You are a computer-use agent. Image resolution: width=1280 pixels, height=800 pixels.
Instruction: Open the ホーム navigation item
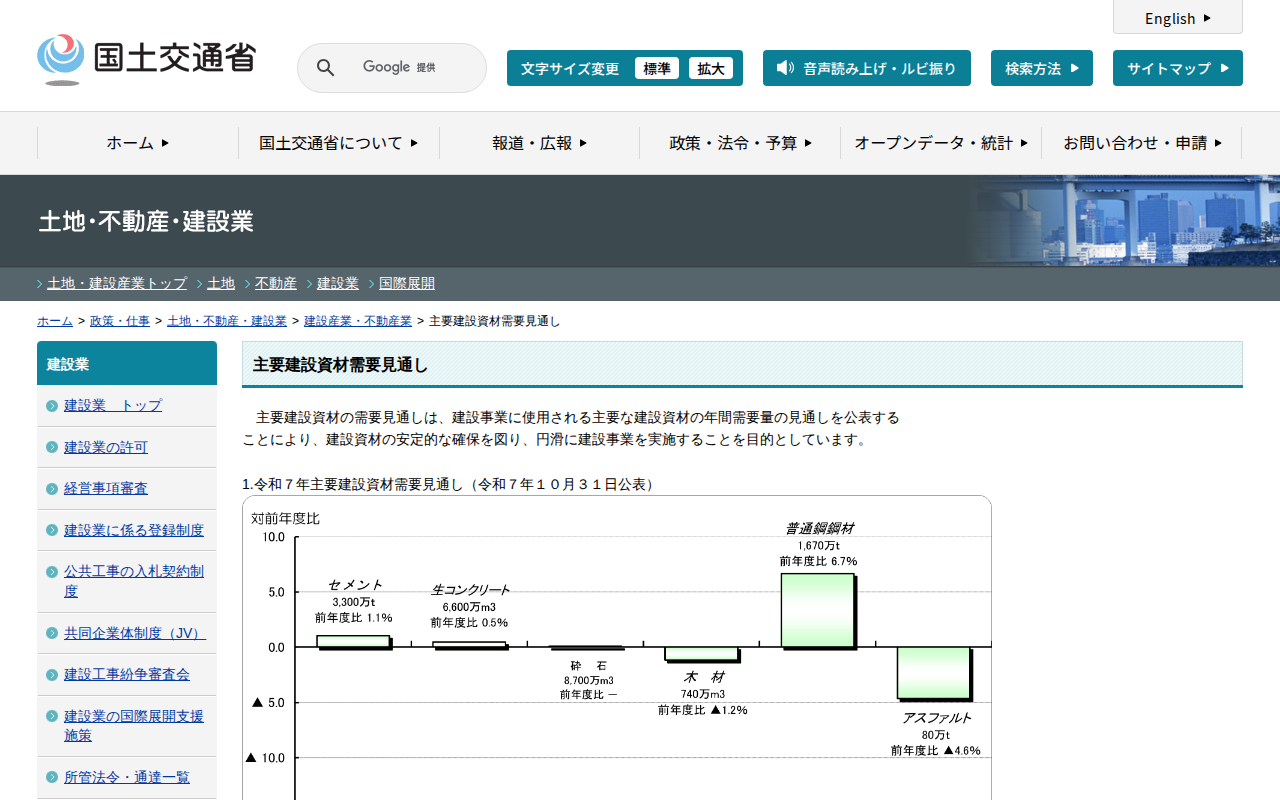pos(138,143)
